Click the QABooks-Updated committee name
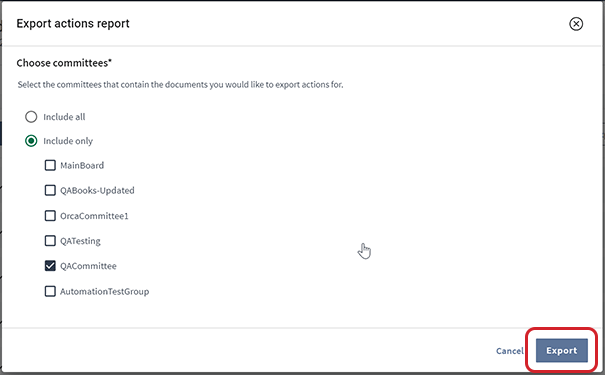This screenshot has width=605, height=375. click(x=97, y=191)
